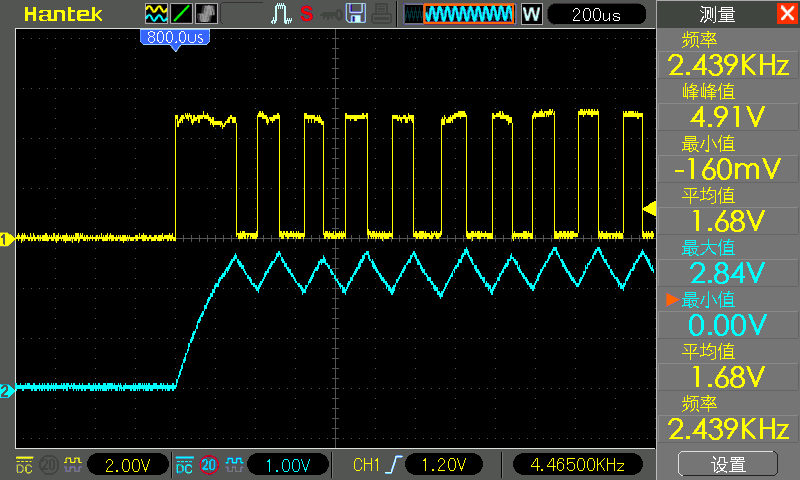Click the CH1 ground level marker 1
The width and height of the screenshot is (800, 480).
point(7,239)
